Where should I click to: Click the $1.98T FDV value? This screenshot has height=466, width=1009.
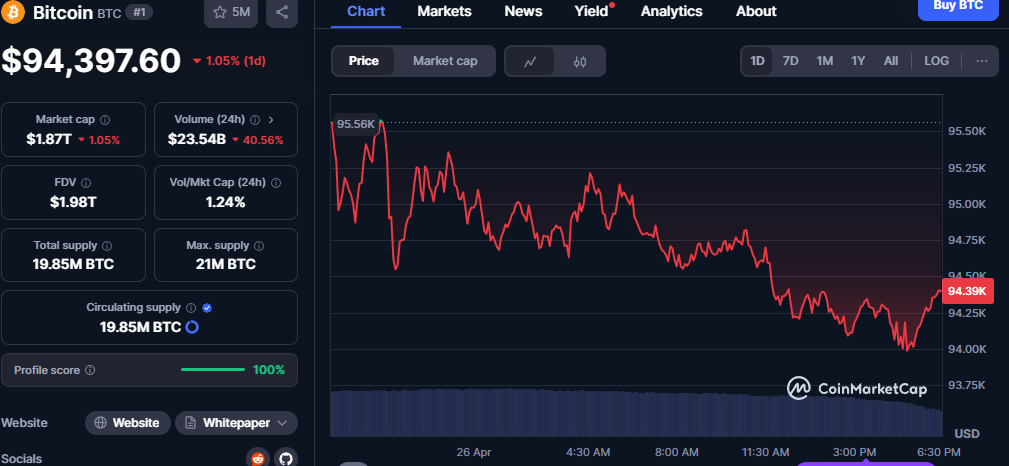[x=73, y=202]
